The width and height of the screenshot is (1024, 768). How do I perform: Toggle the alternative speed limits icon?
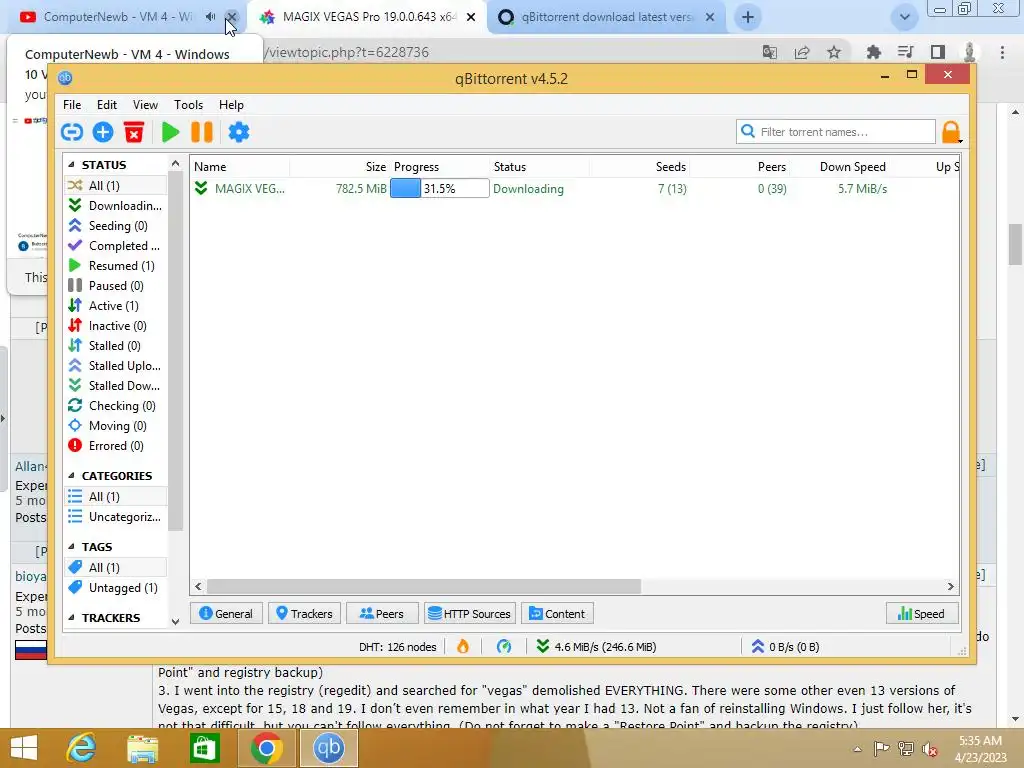[x=504, y=647]
